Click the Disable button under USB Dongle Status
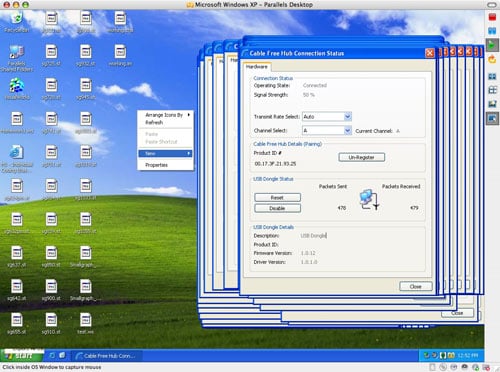The image size is (500, 372). pos(277,208)
